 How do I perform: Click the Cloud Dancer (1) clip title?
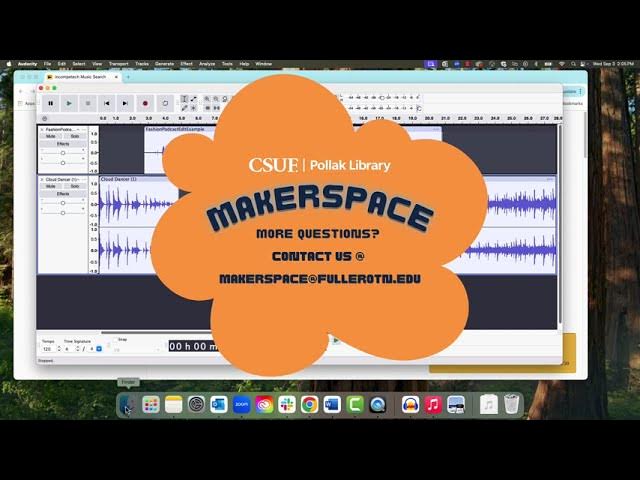tap(119, 179)
